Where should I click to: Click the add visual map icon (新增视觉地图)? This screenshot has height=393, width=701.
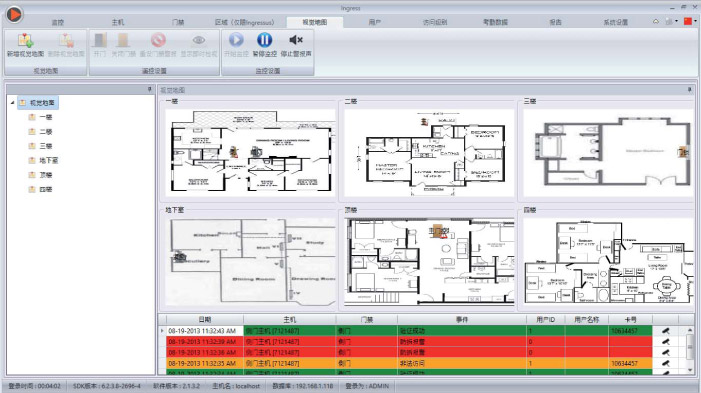tap(25, 40)
